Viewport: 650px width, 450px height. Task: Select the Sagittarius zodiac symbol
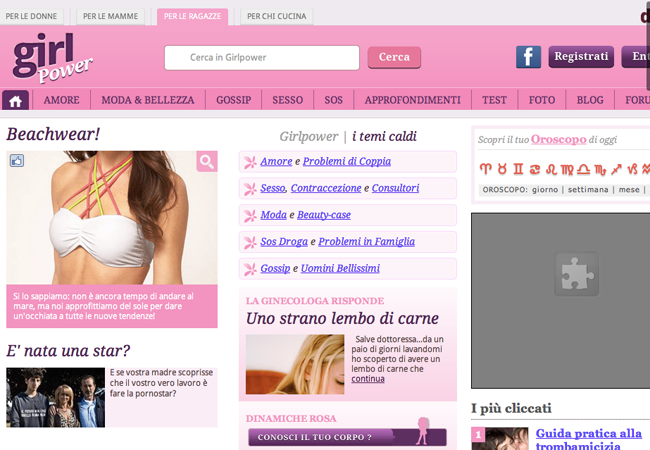coord(616,169)
